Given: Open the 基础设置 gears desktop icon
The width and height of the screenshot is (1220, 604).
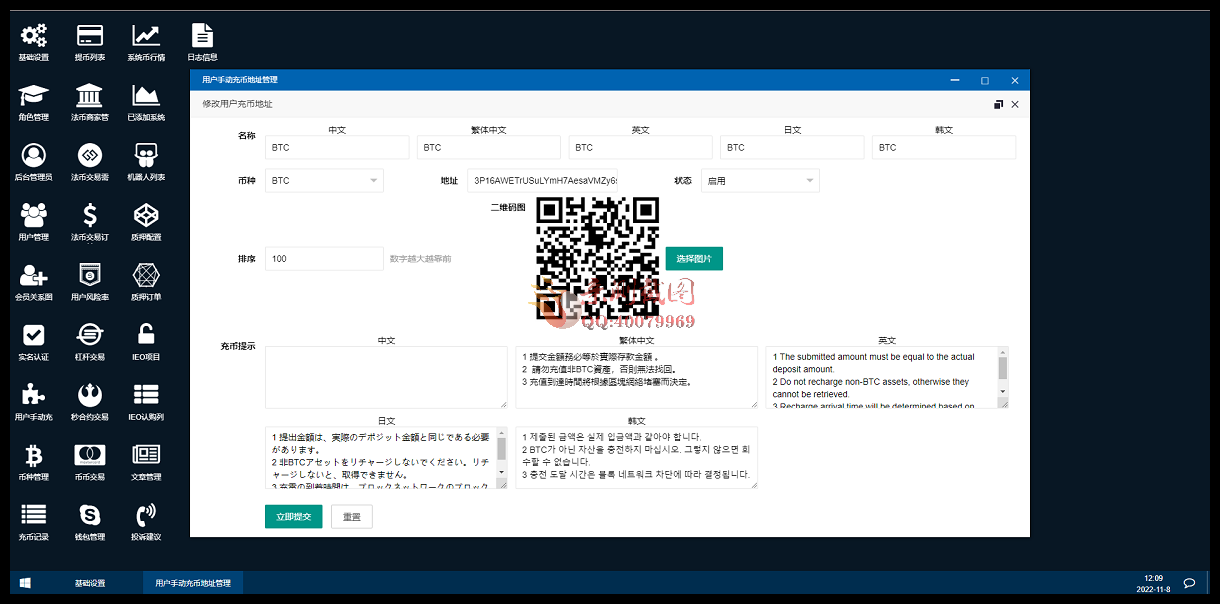Looking at the screenshot, I should [34, 36].
